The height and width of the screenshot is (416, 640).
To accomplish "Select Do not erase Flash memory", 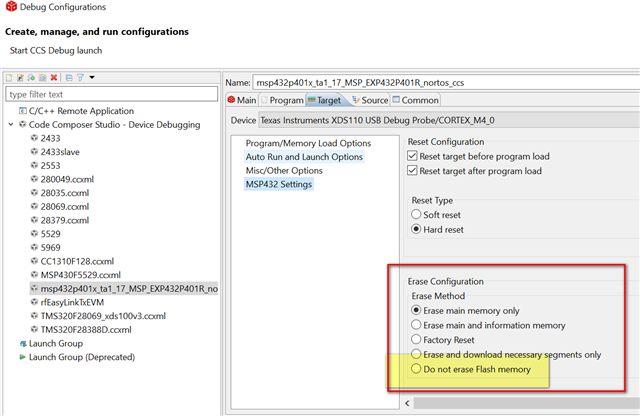I will click(x=416, y=369).
